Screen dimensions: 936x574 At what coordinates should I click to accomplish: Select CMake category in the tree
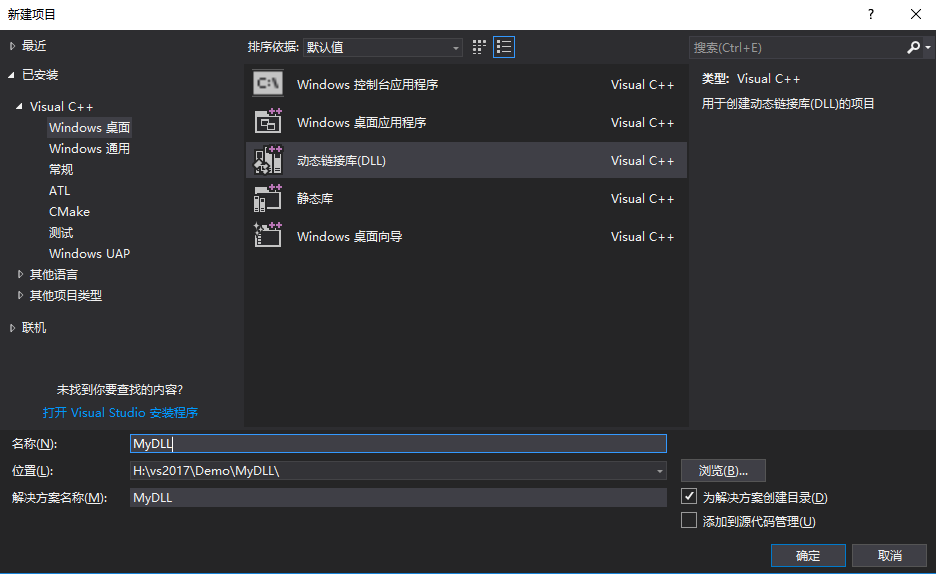coord(69,211)
